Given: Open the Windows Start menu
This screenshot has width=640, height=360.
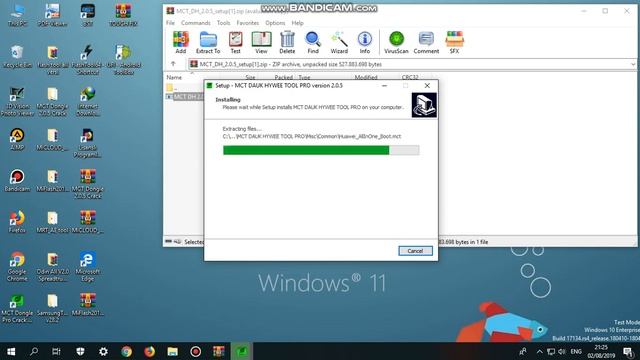Looking at the screenshot, I should click(11, 351).
